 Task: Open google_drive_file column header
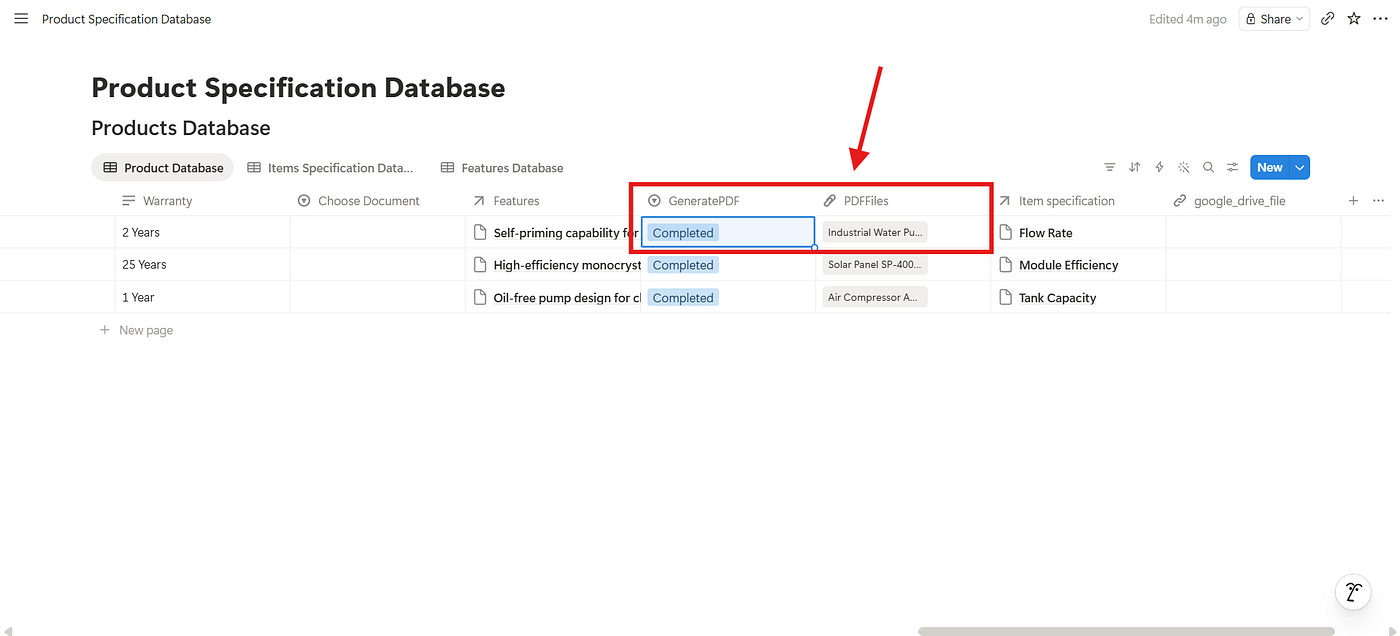click(1253, 201)
